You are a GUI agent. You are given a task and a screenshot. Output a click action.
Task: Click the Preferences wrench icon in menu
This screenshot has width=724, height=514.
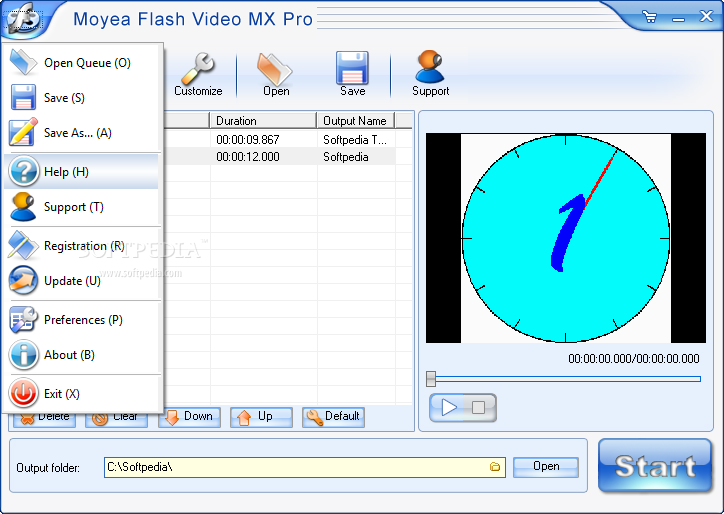click(23, 319)
